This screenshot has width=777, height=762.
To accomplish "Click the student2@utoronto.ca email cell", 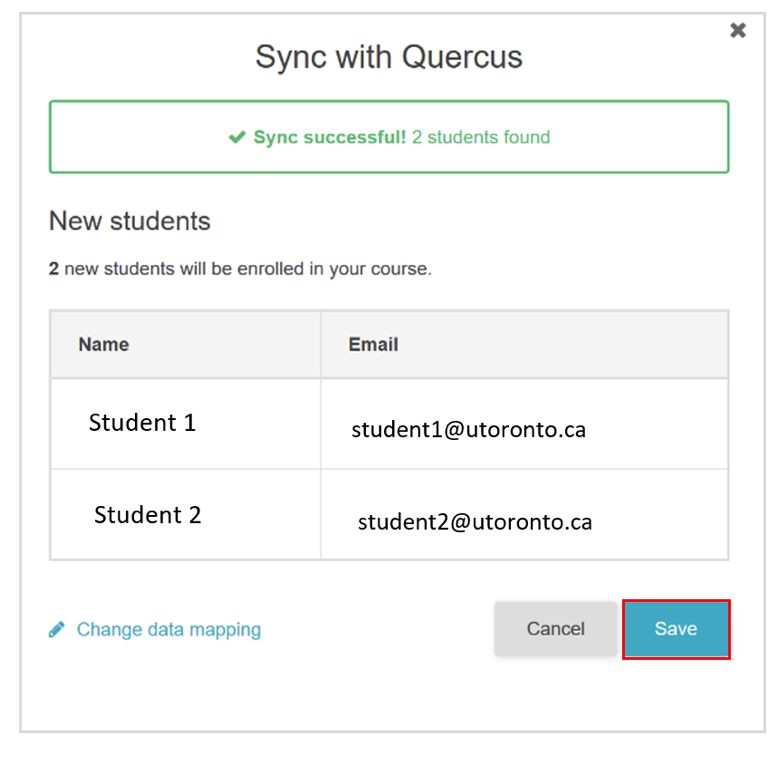I will tap(524, 515).
